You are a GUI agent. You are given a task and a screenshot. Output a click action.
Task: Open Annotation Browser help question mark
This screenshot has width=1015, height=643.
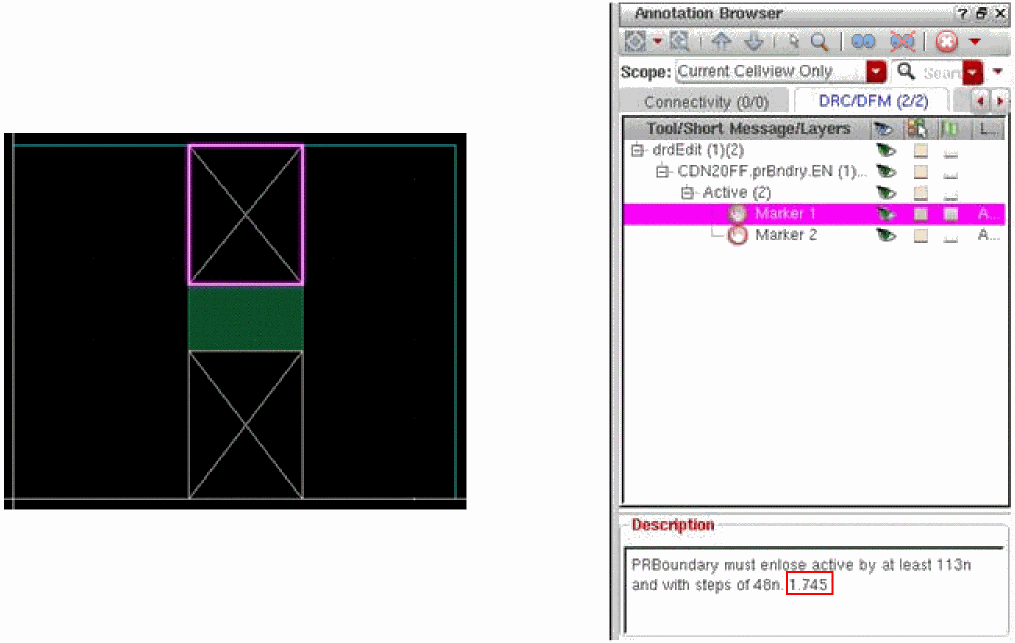point(962,14)
